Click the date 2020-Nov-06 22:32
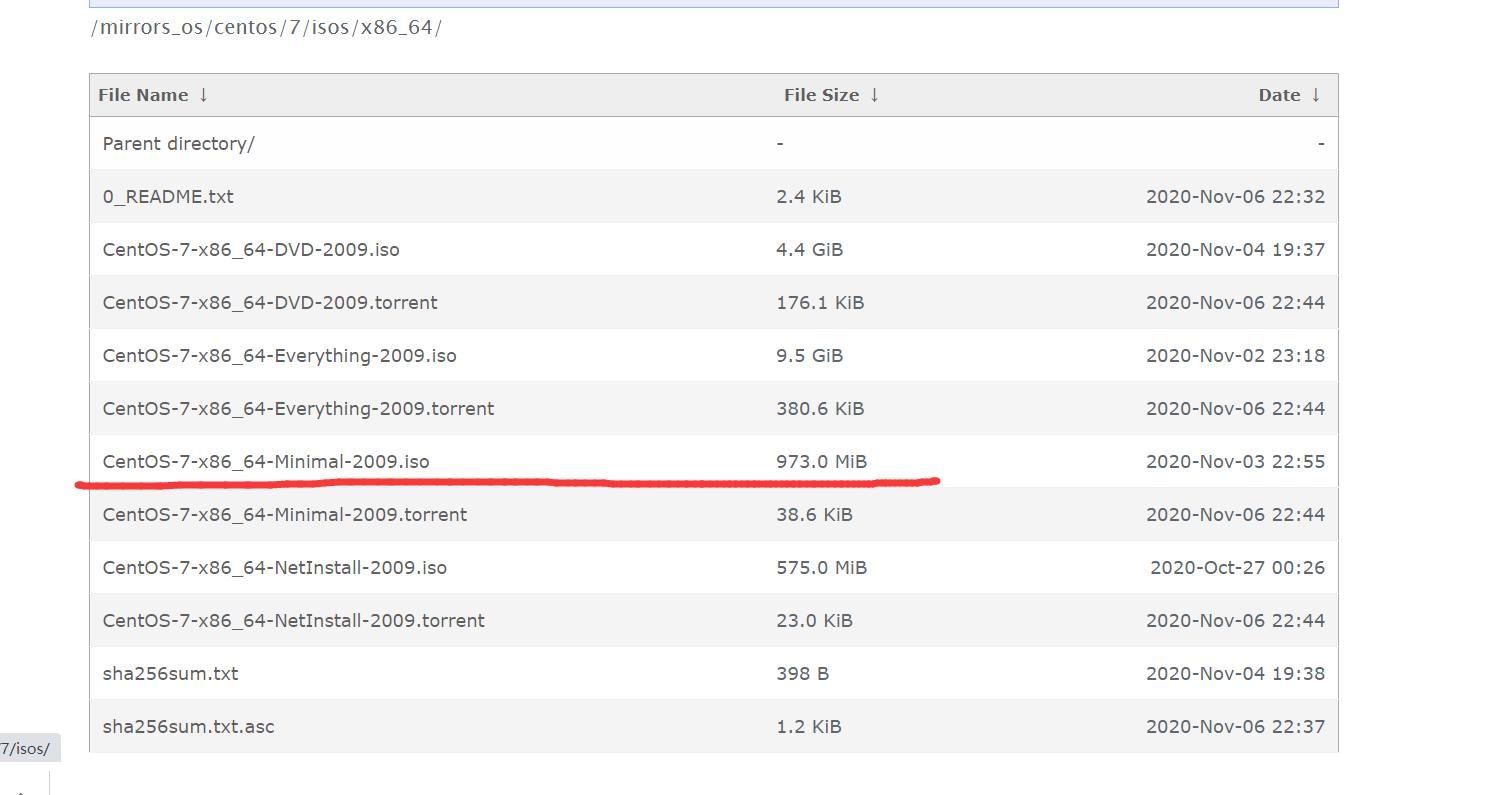The image size is (1492, 795). coord(1236,197)
